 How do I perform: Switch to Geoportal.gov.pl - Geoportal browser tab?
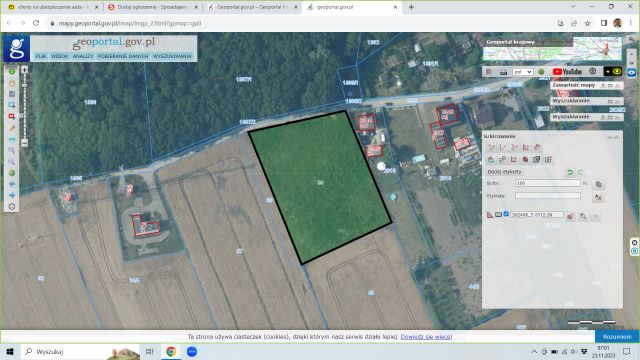click(x=252, y=7)
